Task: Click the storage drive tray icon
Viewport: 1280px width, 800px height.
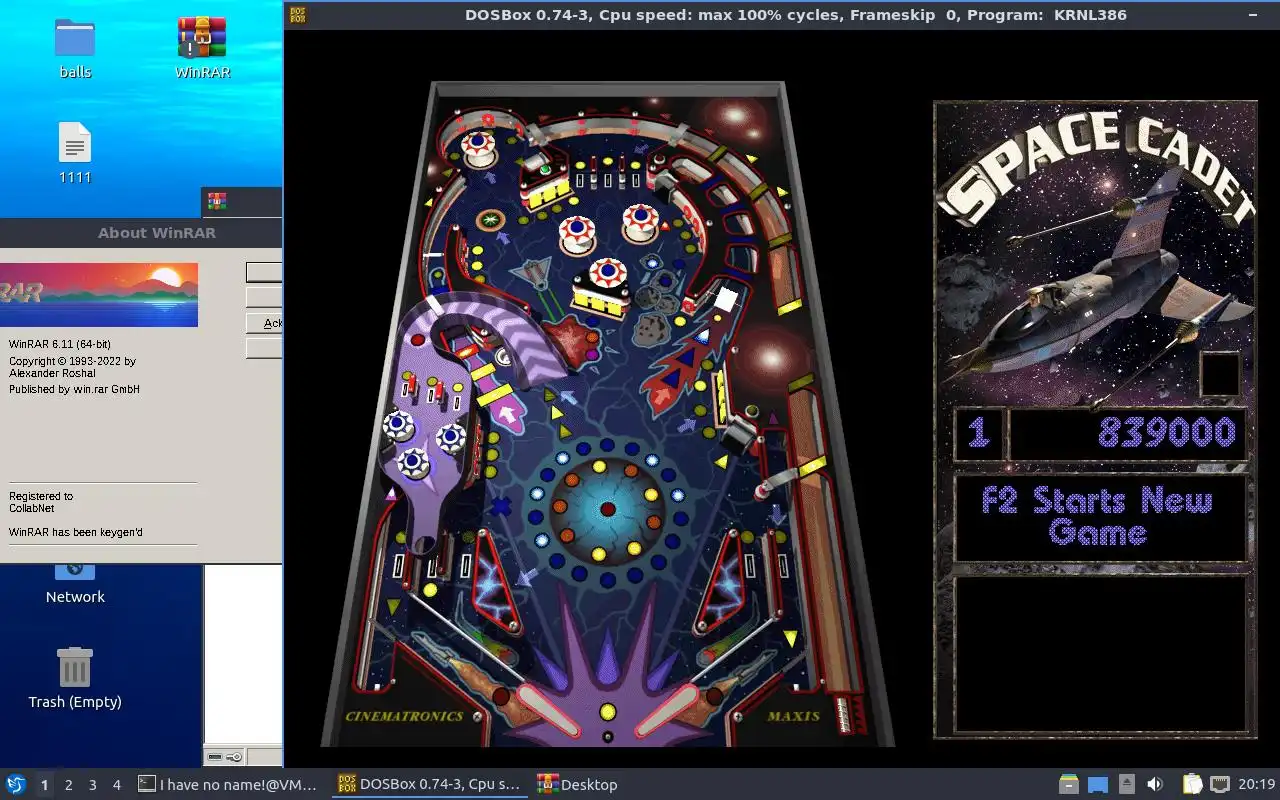Action: (x=1069, y=784)
